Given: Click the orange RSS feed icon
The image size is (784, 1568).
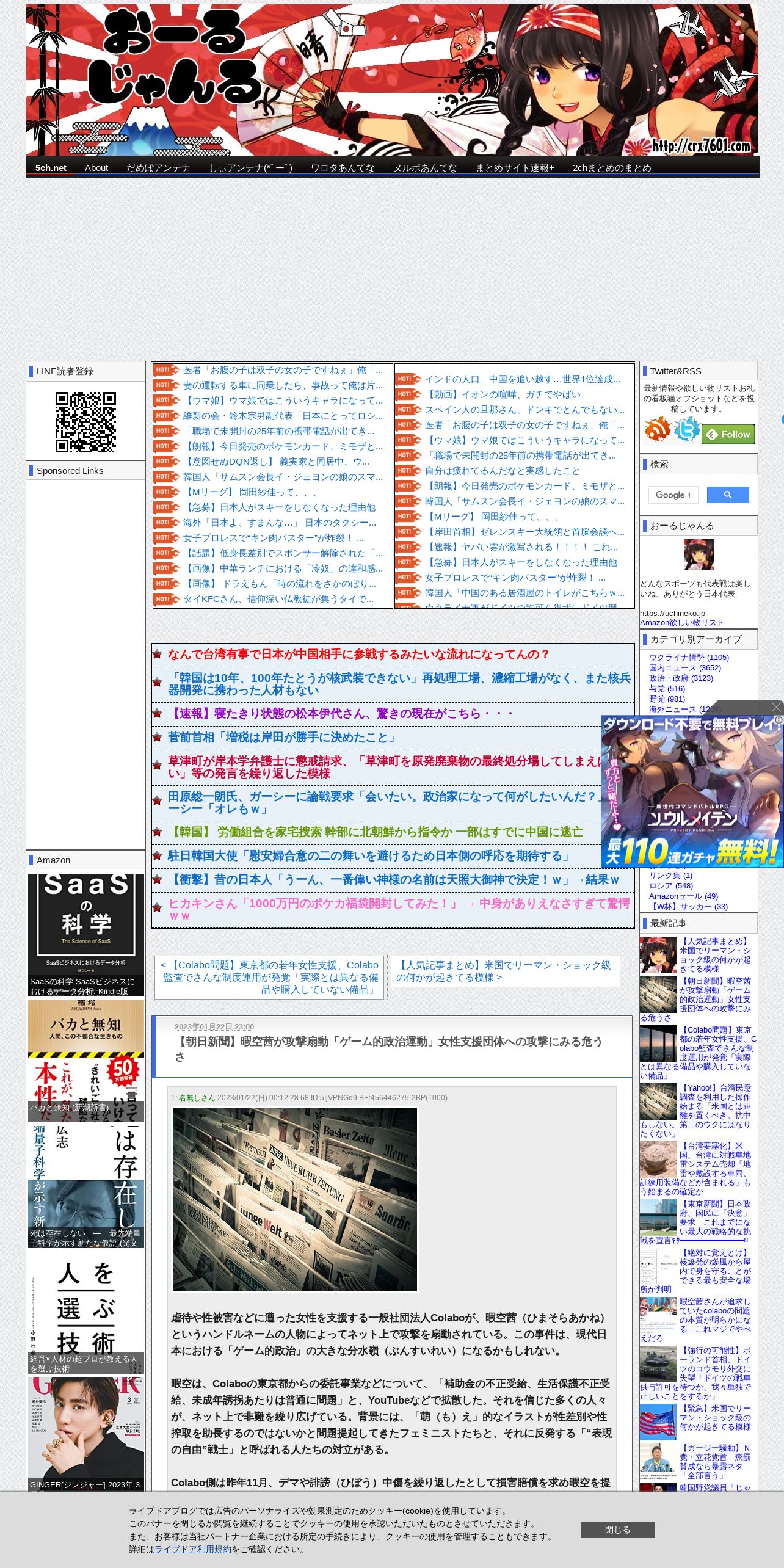Looking at the screenshot, I should 657,430.
